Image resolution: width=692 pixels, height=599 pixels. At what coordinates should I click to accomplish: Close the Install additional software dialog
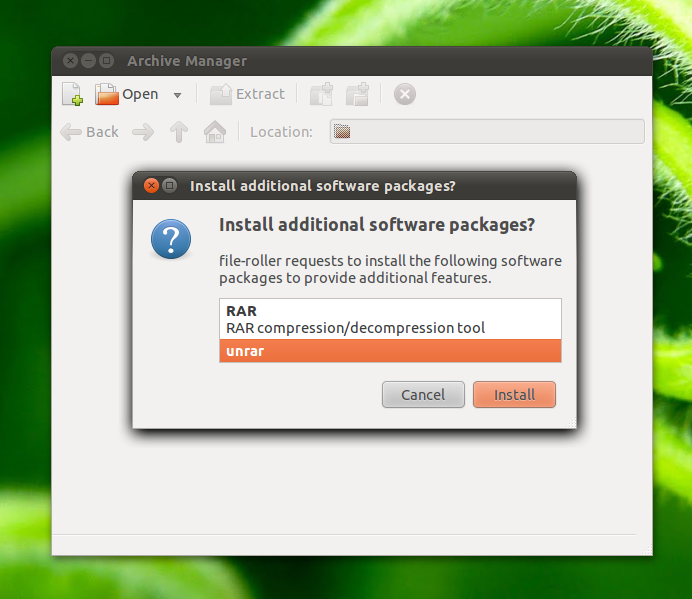click(151, 185)
